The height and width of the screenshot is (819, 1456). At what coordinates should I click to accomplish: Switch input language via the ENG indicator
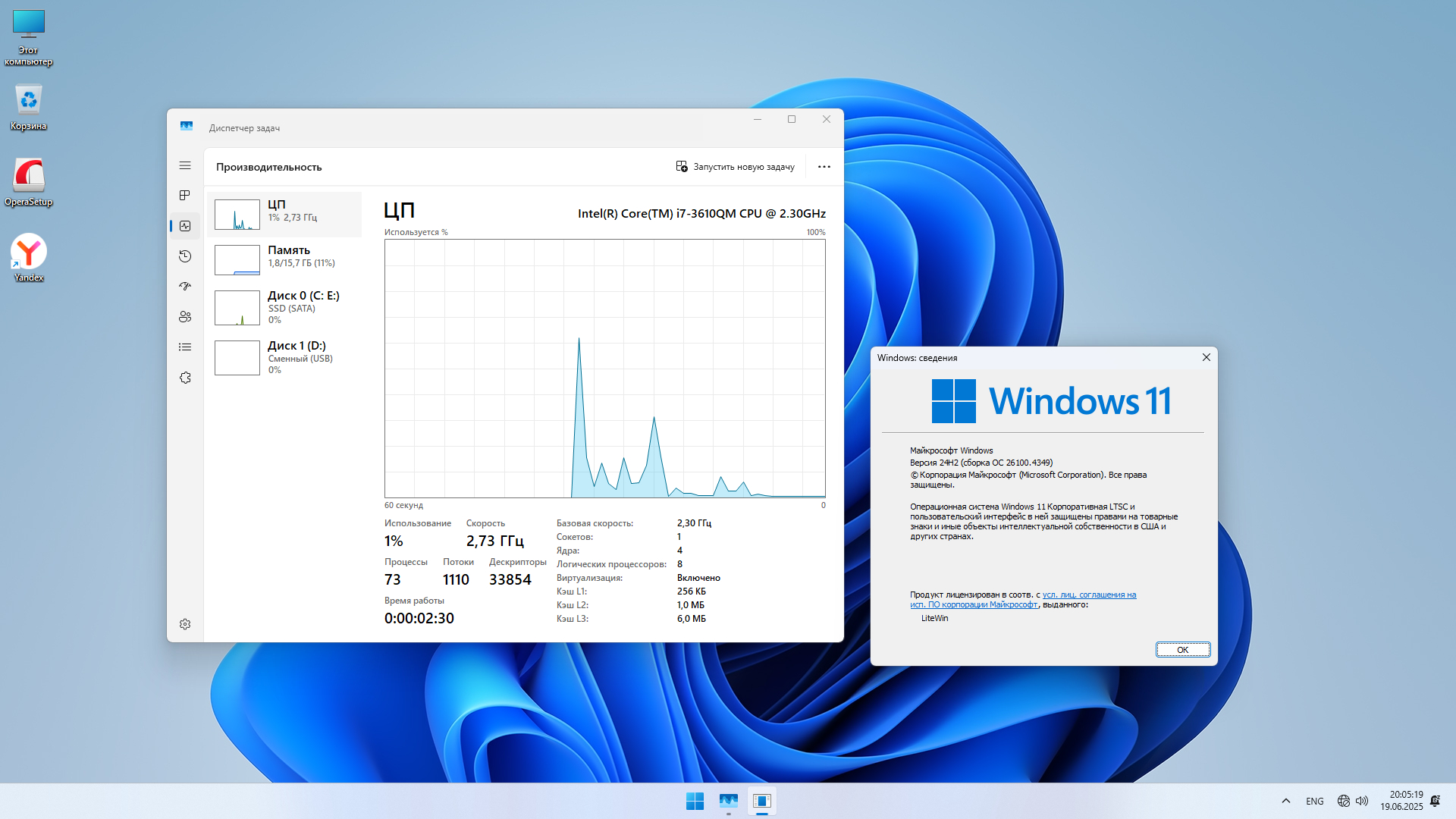(x=1315, y=801)
